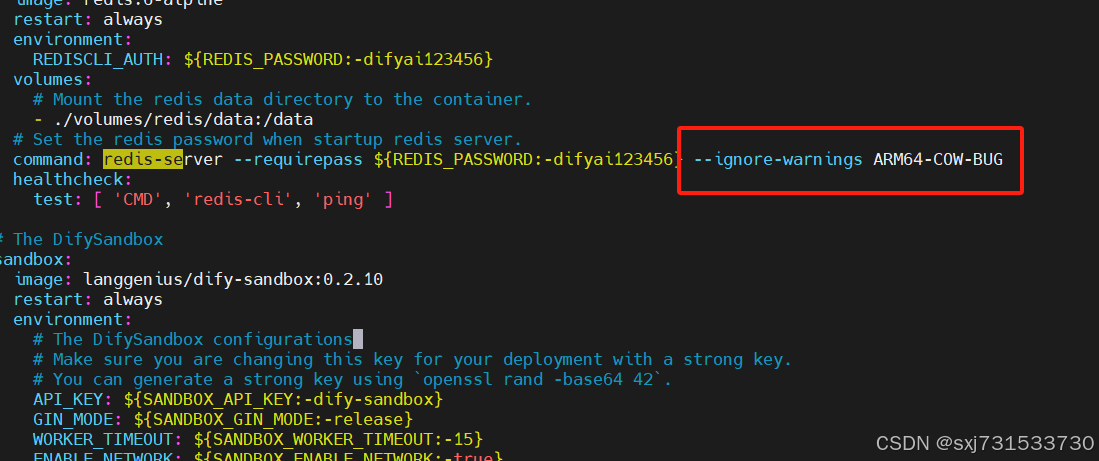
Task: Click the text cursor block after configurations
Action: point(358,340)
